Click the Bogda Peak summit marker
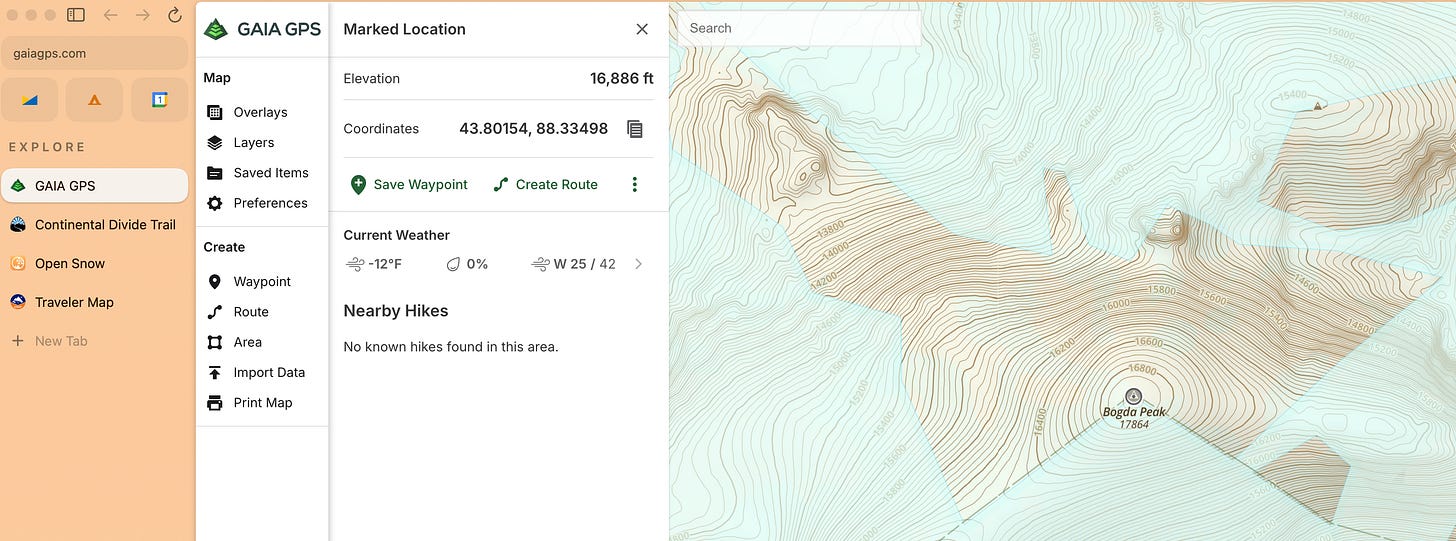The width and height of the screenshot is (1456, 541). 1133,396
